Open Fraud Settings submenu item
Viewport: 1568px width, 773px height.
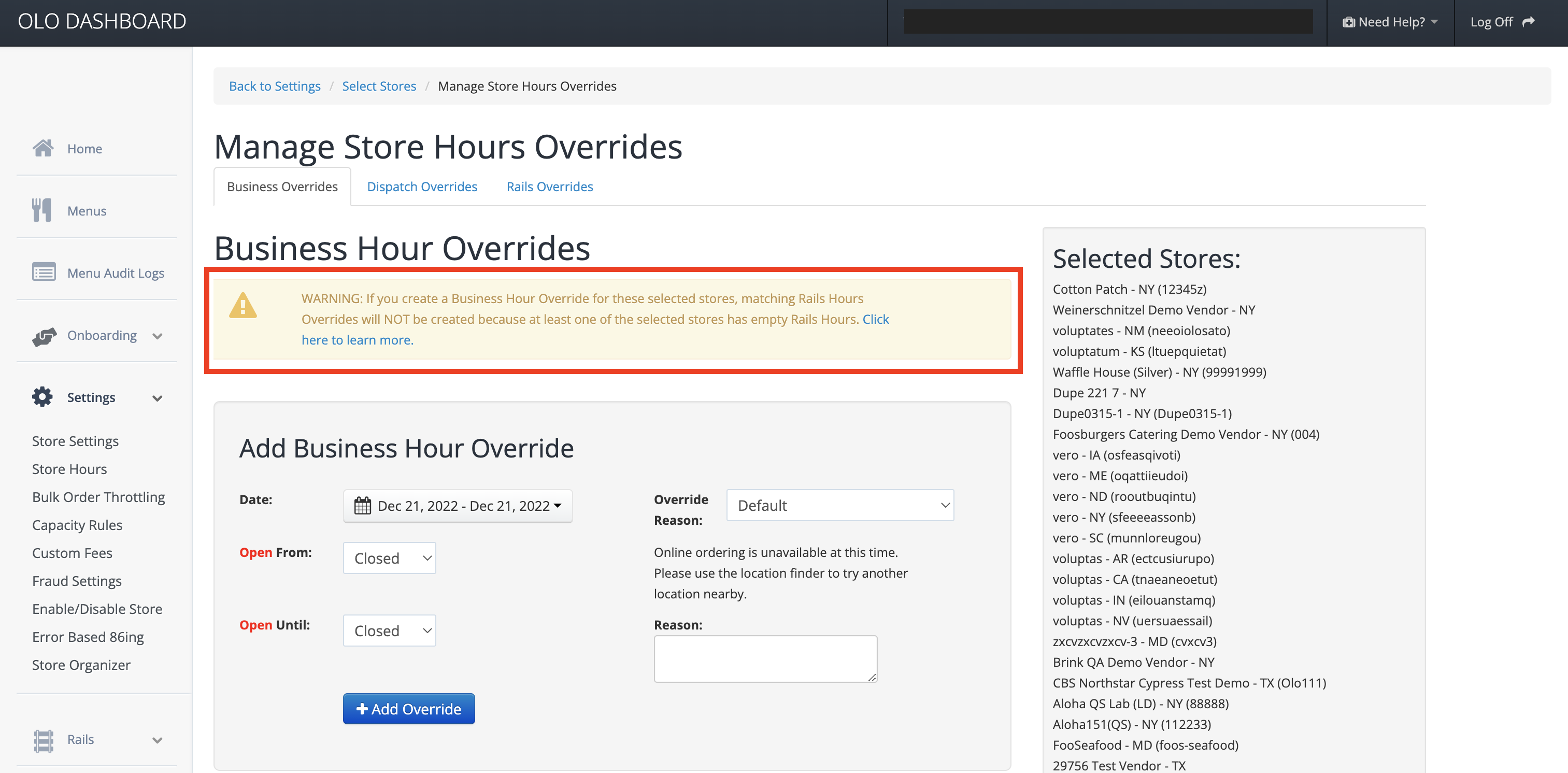(77, 581)
